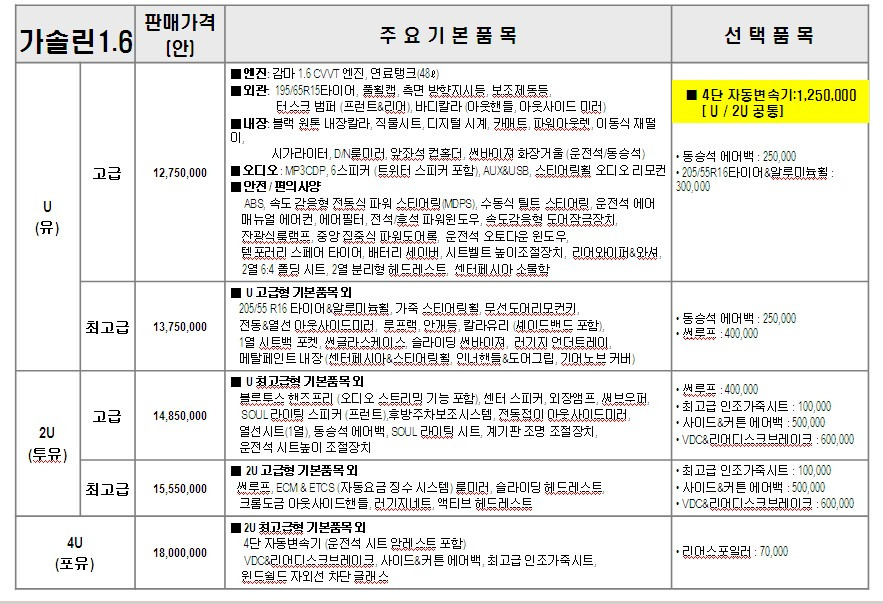Click VDC&리어디스크브레이크 600,000 in 2U 최고급 row
Screen dimensions: 883x604
click(765, 503)
